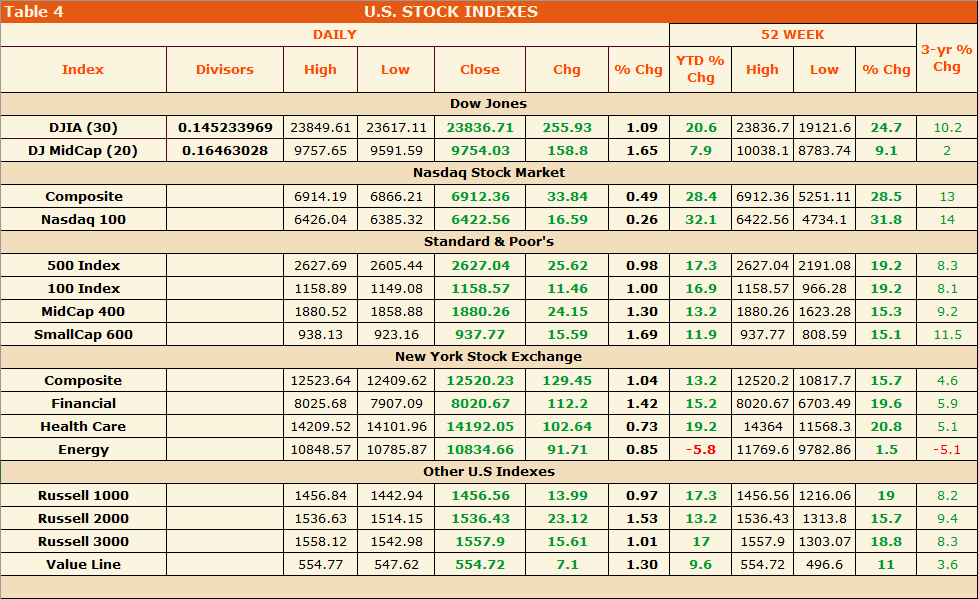Click the '500 Index' row label
Image resolution: width=978 pixels, height=599 pixels.
(84, 265)
